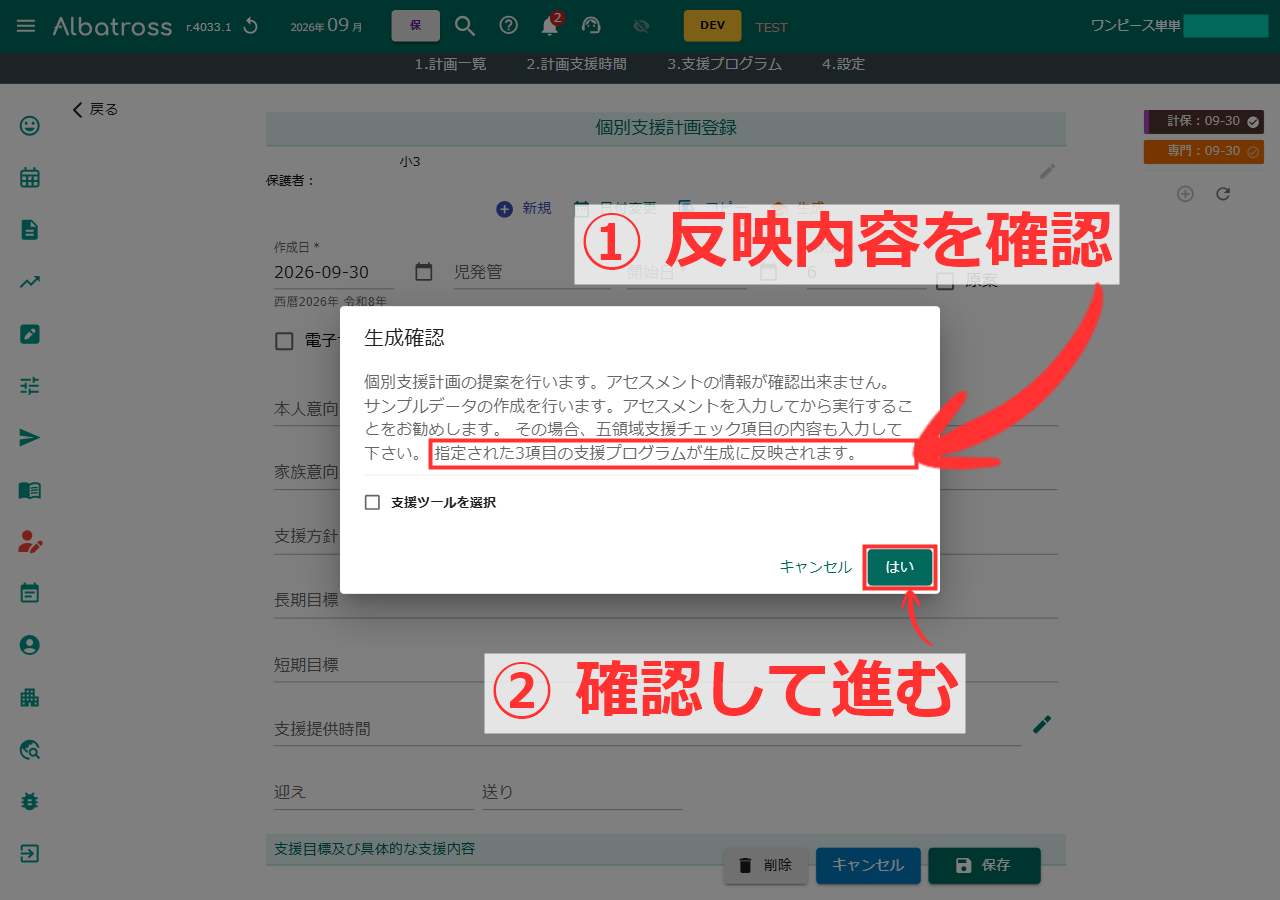Open the bug report sidebar icon
Image resolution: width=1280 pixels, height=900 pixels.
pos(30,802)
